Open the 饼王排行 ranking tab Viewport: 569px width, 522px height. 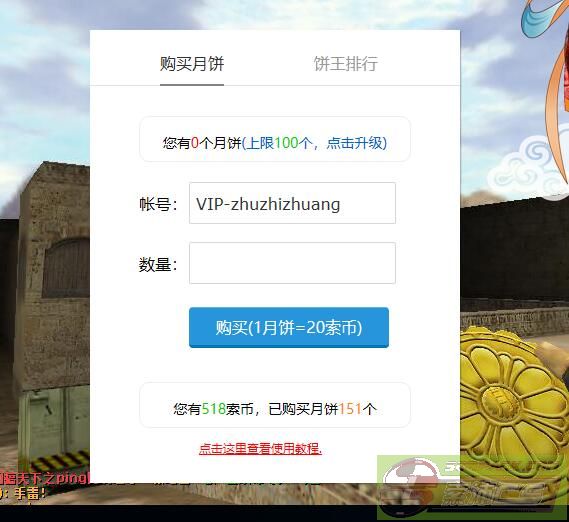point(345,64)
